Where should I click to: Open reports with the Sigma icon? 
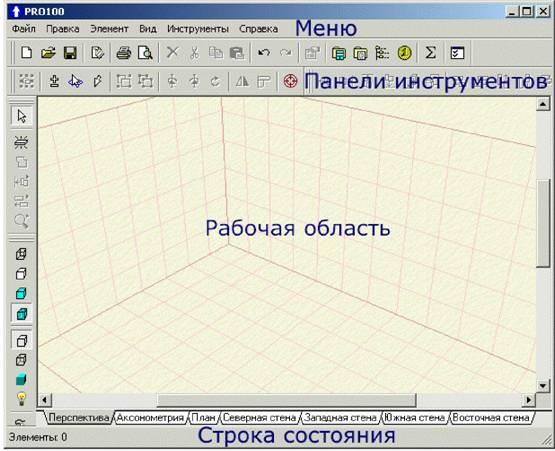click(430, 53)
